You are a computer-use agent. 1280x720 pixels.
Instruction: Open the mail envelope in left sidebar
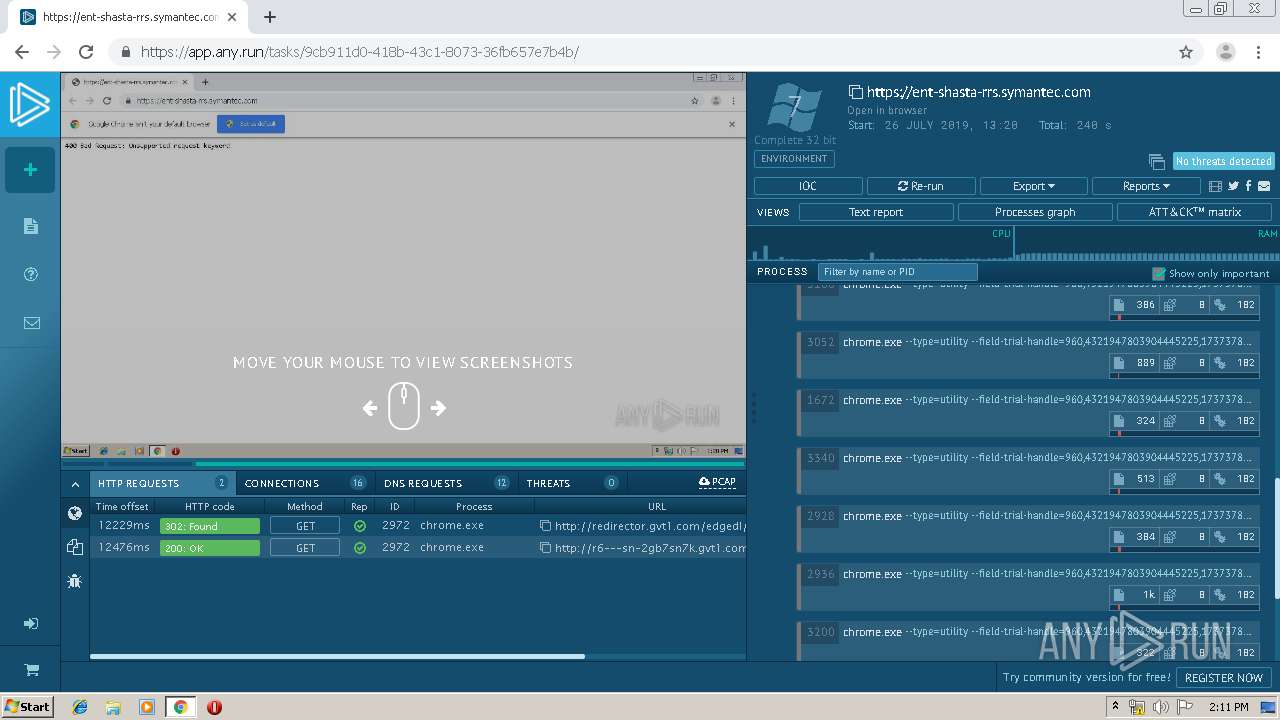click(x=31, y=323)
